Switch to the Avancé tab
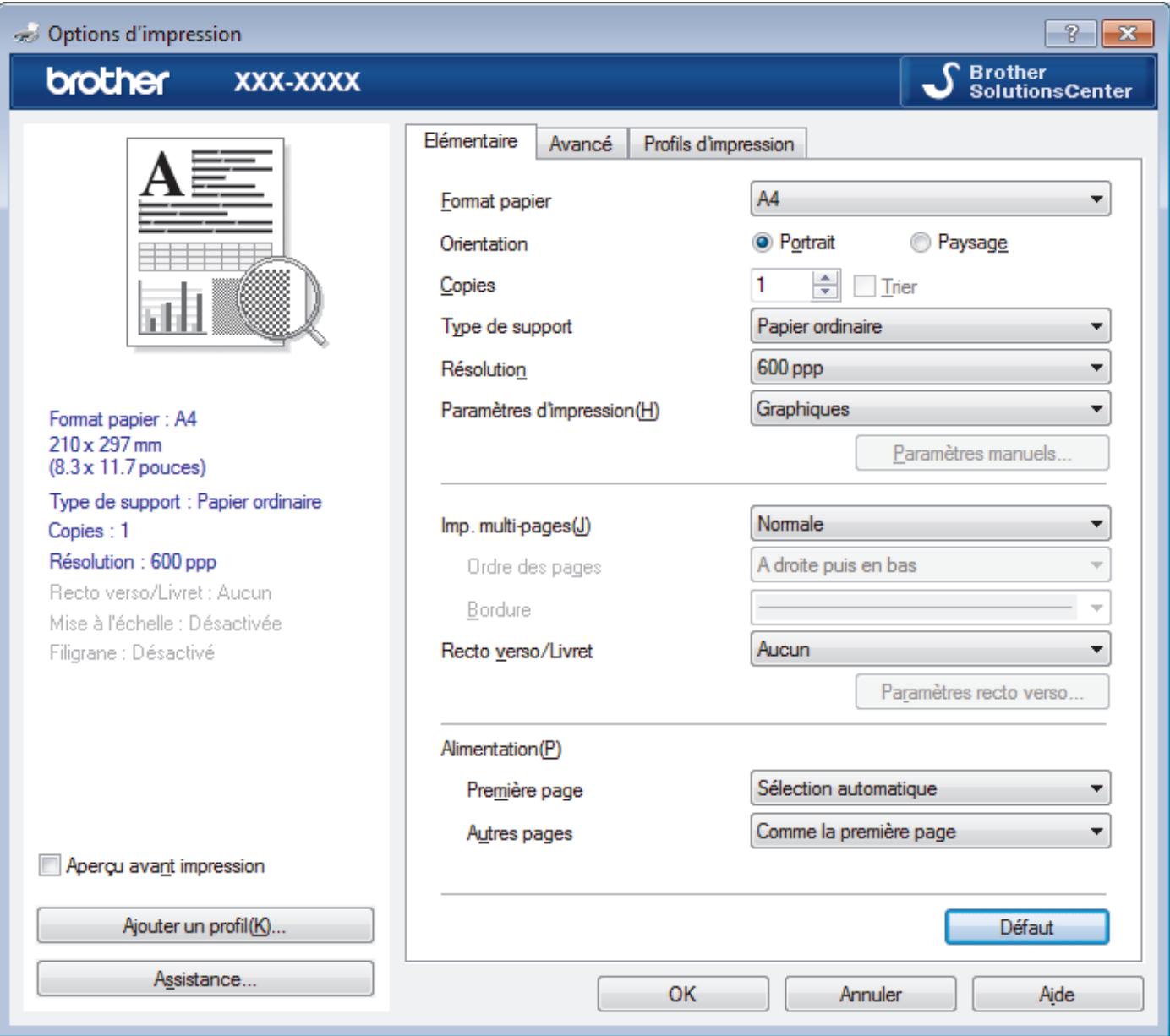 [580, 144]
